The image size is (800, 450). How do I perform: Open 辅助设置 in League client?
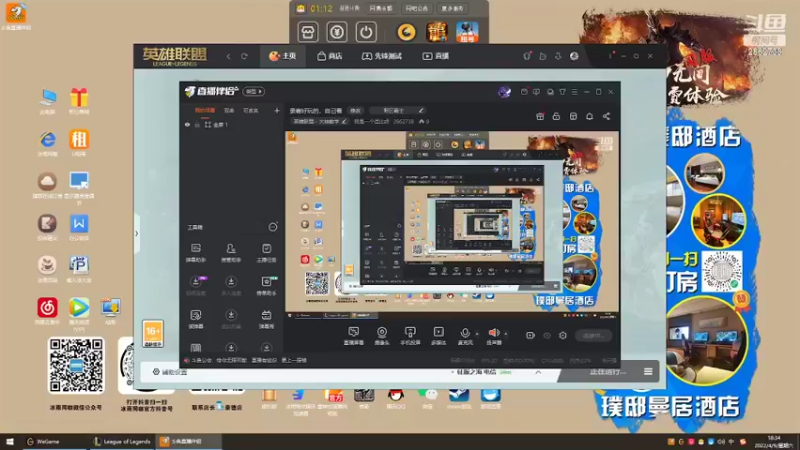pyautogui.click(x=170, y=372)
